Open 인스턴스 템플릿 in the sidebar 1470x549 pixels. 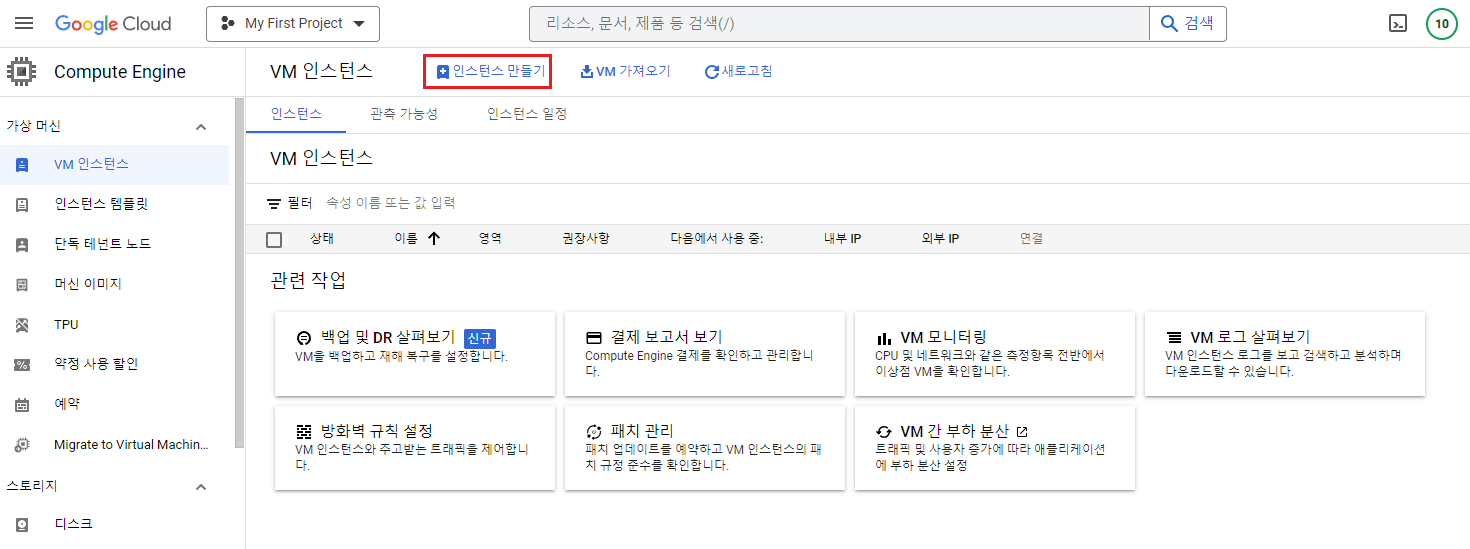pos(114,204)
